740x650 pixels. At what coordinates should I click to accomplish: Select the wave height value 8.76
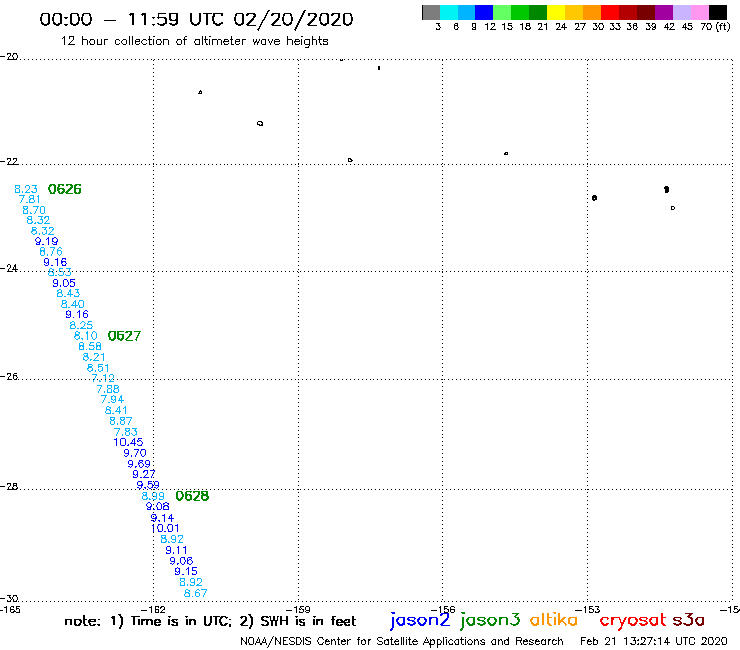tap(50, 252)
